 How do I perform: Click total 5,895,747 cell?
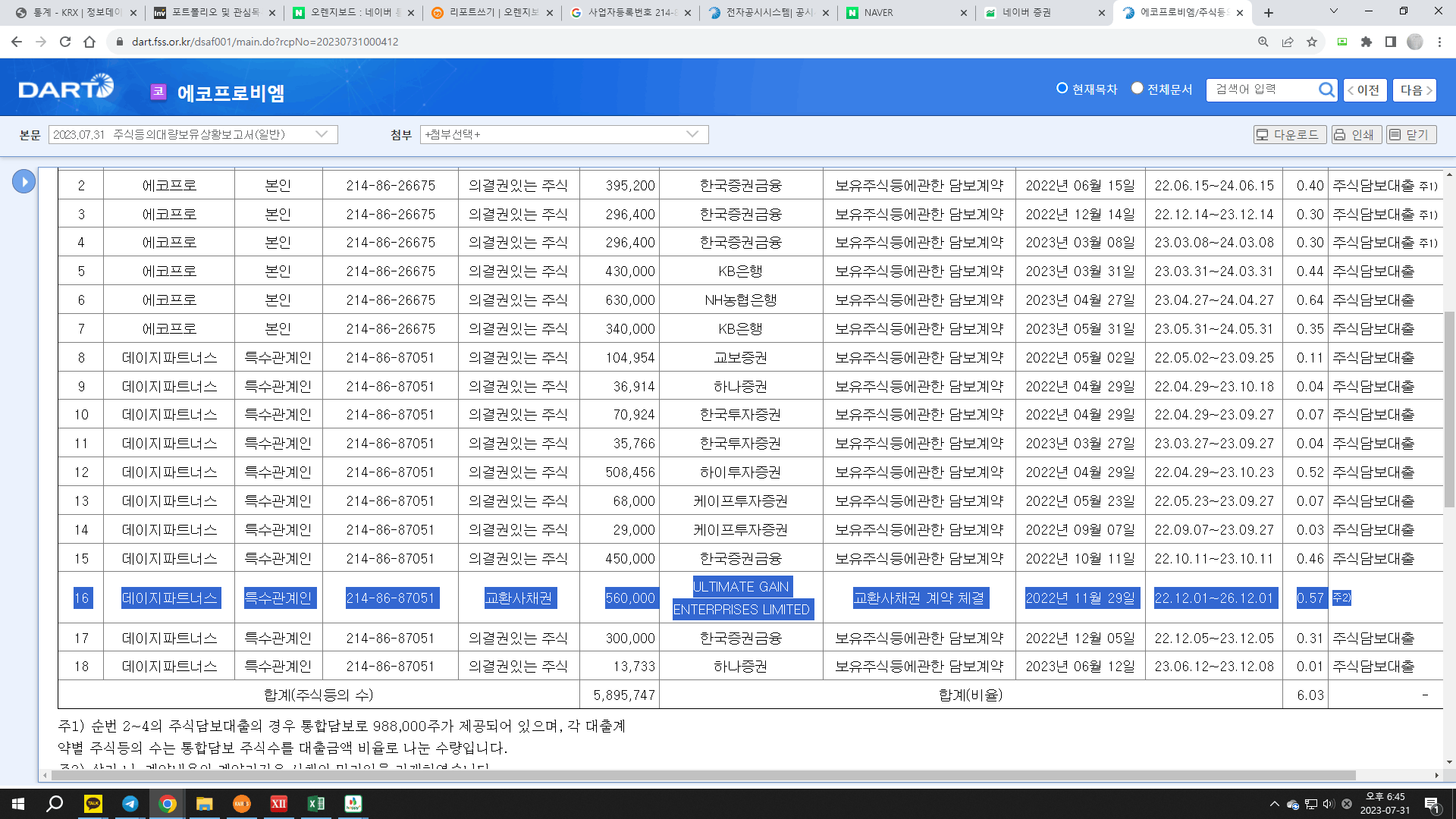pos(620,695)
